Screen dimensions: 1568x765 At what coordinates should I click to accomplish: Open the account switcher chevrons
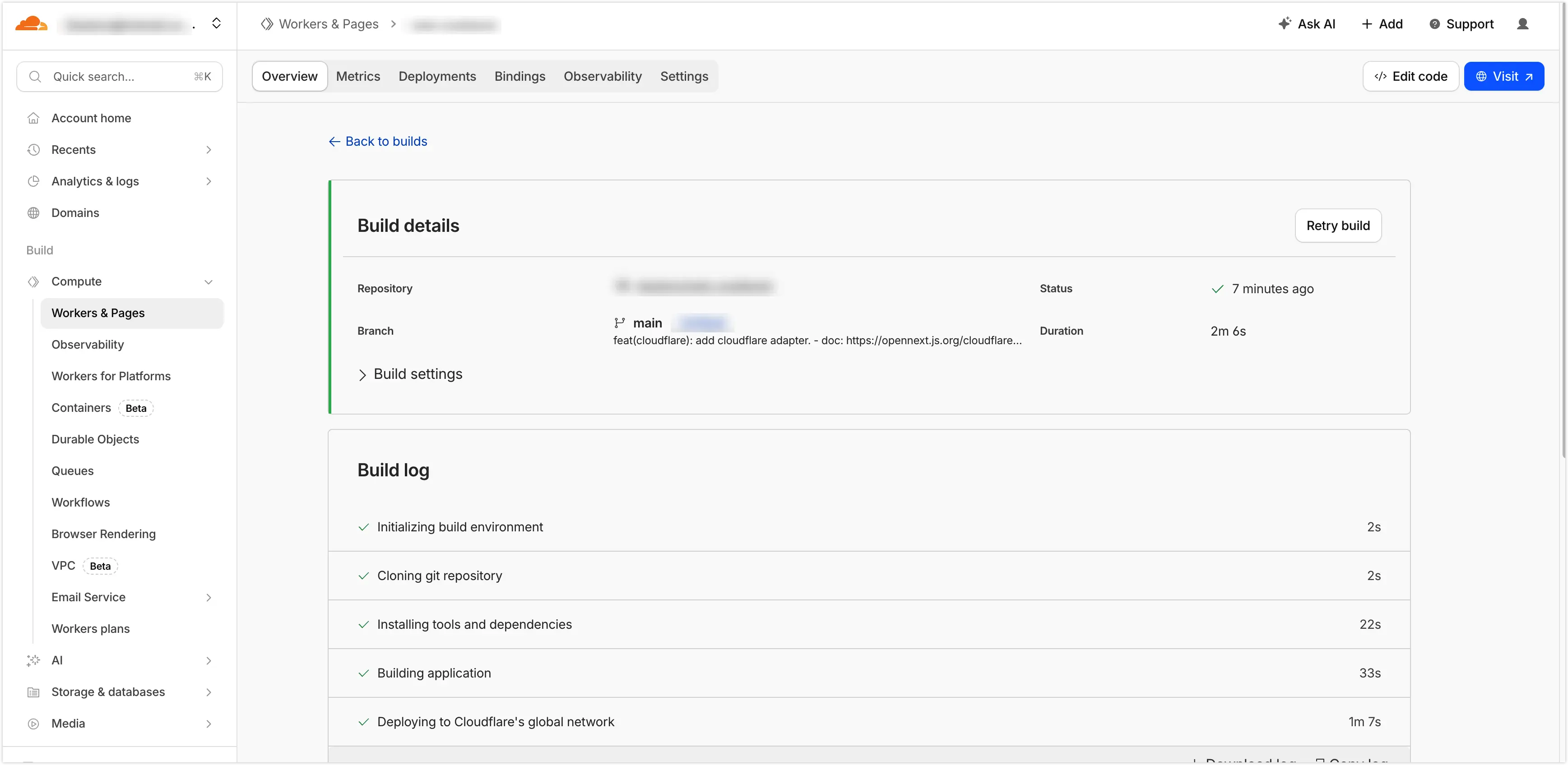[x=216, y=24]
